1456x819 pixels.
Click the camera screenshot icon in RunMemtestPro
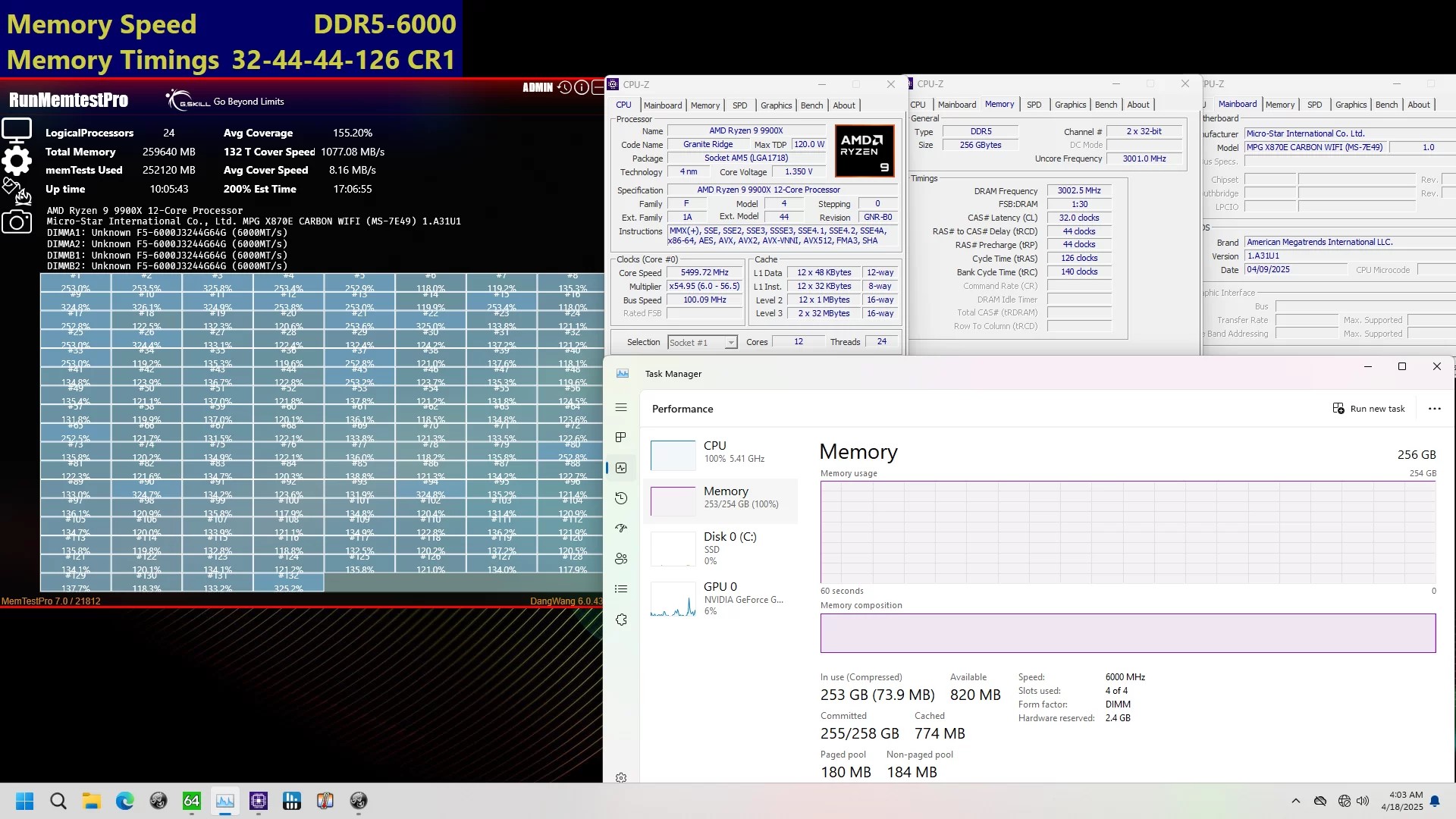click(17, 222)
